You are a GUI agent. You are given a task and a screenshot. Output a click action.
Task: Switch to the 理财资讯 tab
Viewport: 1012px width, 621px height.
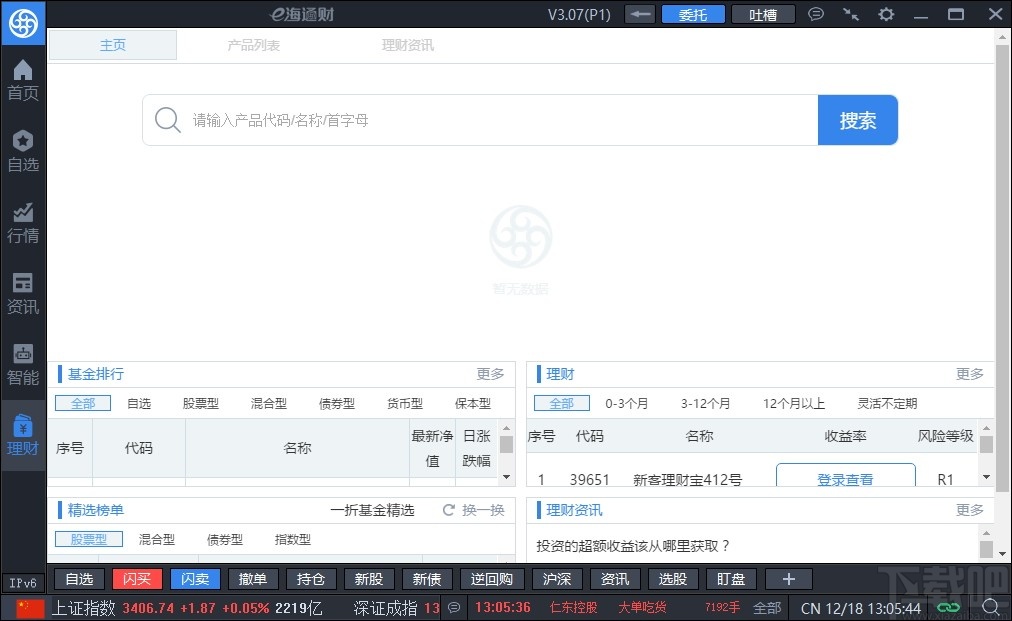(x=407, y=44)
